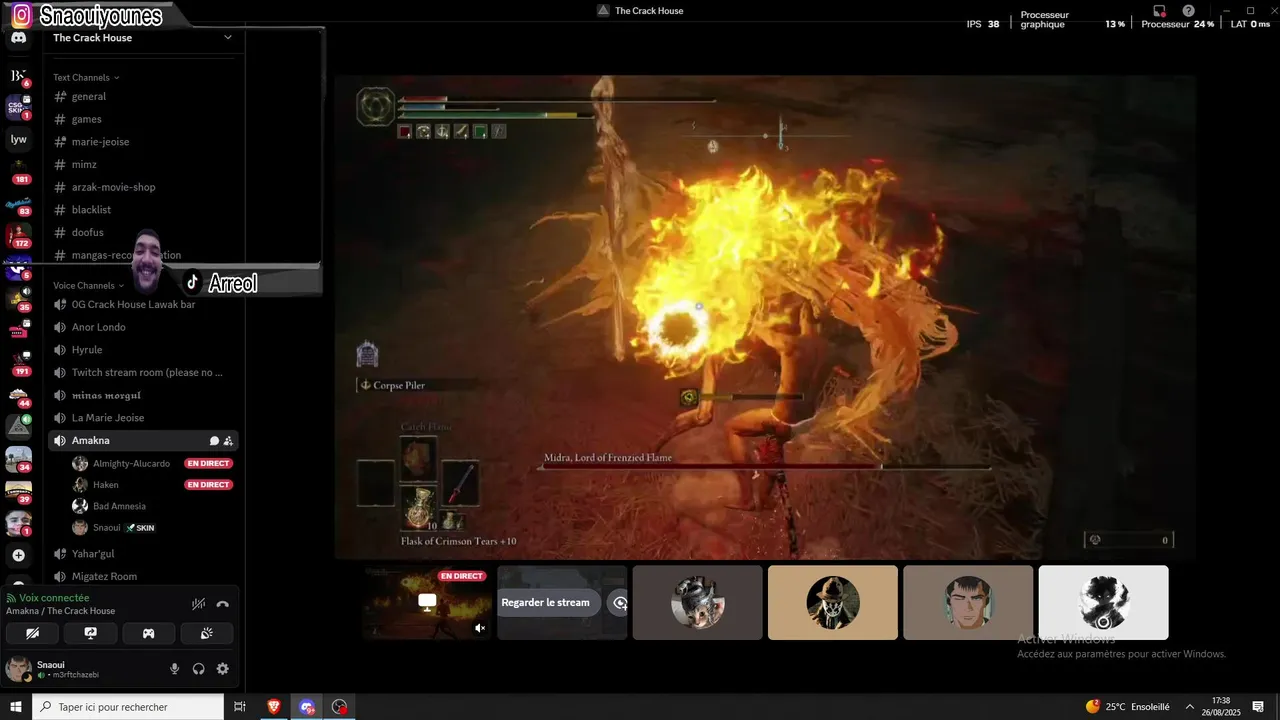The height and width of the screenshot is (720, 1280).
Task: Disconnect from voice with hang-up icon
Action: click(x=223, y=604)
